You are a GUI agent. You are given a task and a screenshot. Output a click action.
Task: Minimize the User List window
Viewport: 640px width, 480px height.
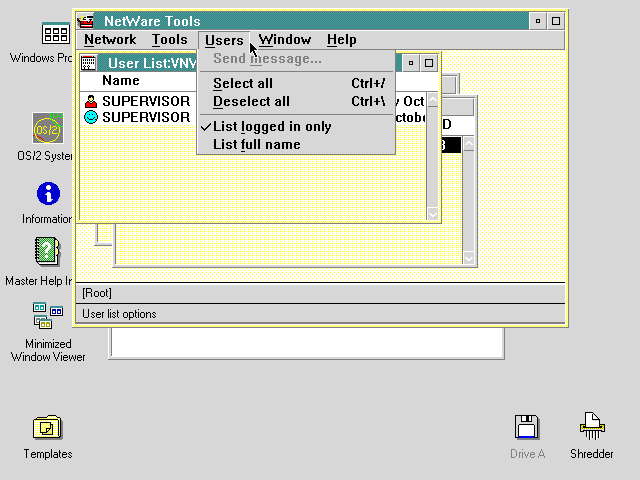pyautogui.click(x=411, y=63)
